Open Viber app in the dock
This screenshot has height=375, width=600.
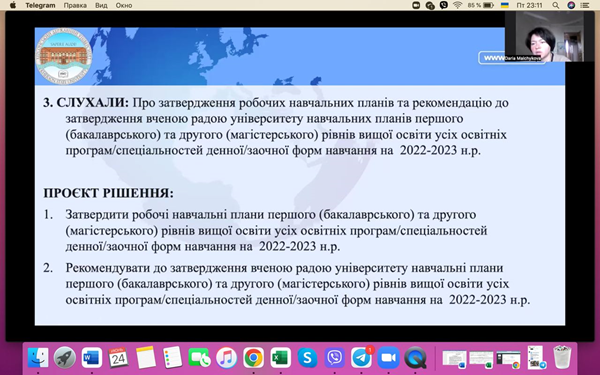(x=334, y=358)
